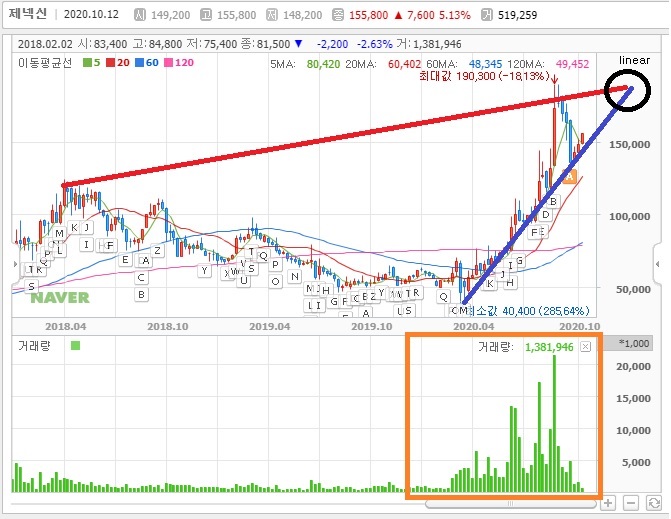Click the change value 7,600 5.13%
The image size is (671, 519).
438,15
